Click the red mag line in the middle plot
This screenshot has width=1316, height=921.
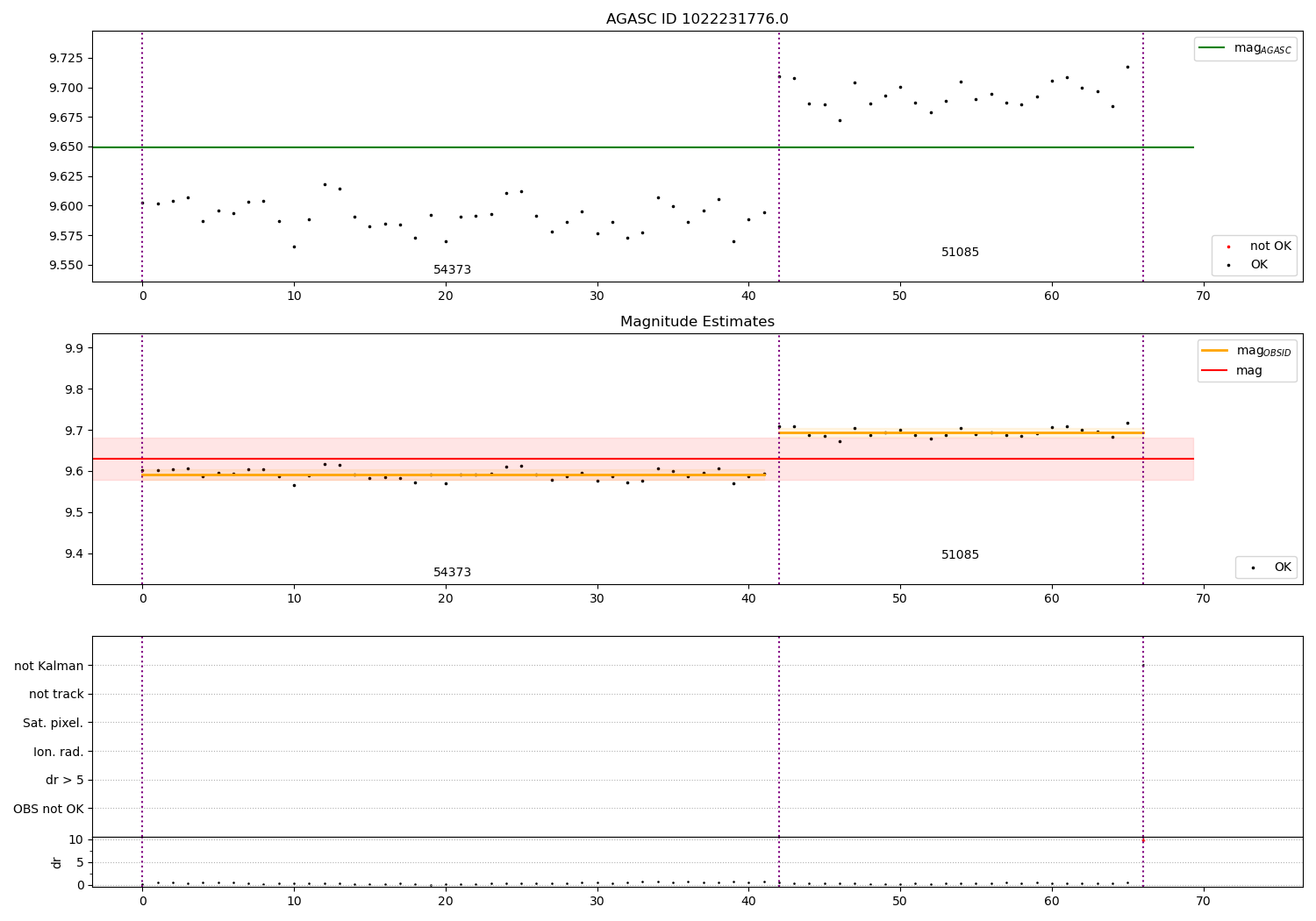[642, 459]
